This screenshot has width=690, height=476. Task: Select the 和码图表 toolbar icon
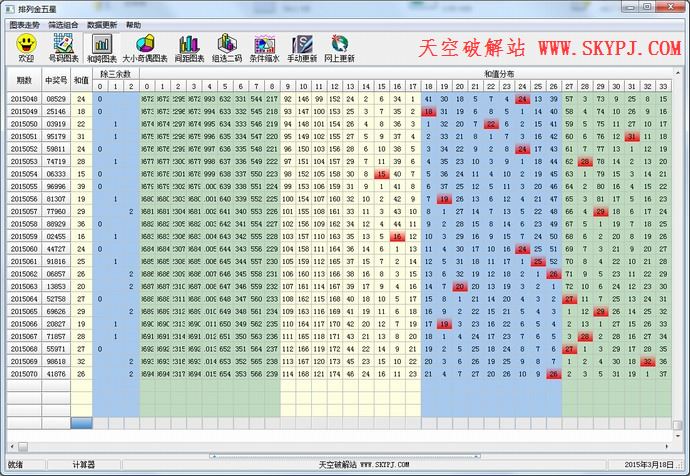[101, 44]
